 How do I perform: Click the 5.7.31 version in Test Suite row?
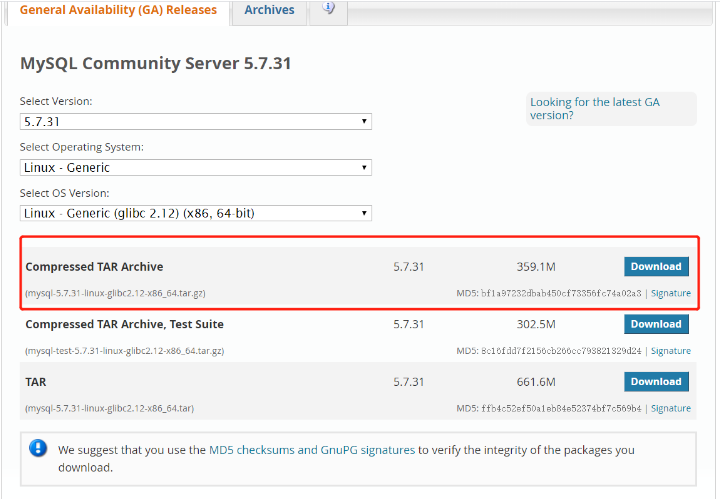pyautogui.click(x=408, y=324)
